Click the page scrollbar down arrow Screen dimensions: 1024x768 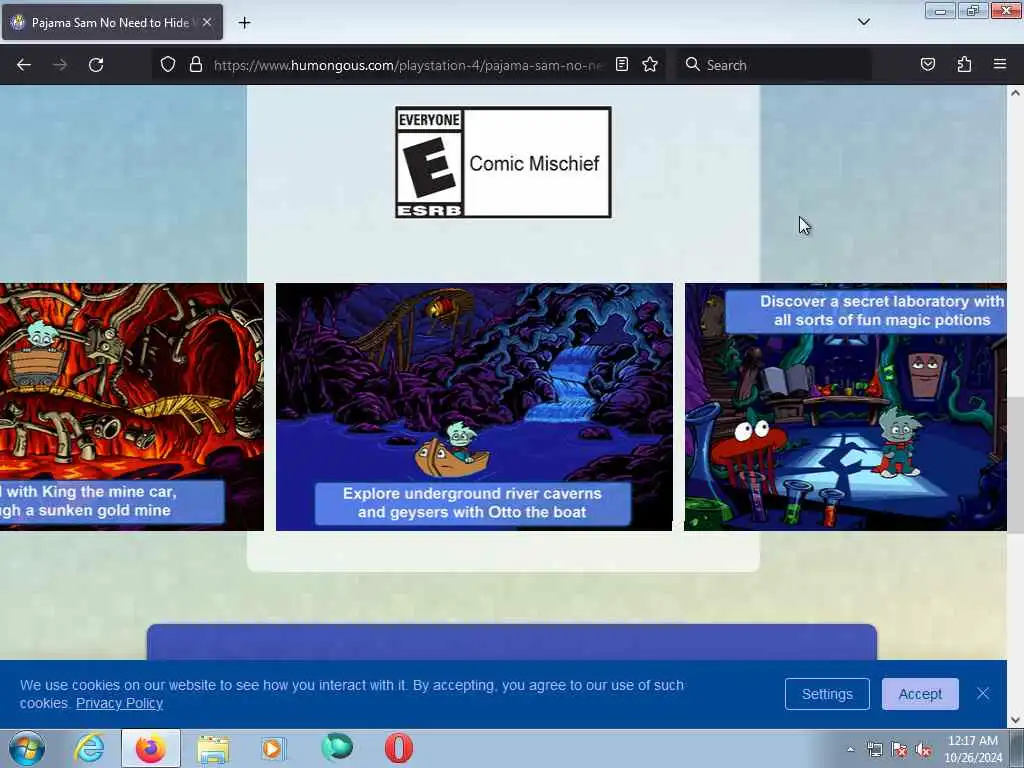coord(1016,720)
